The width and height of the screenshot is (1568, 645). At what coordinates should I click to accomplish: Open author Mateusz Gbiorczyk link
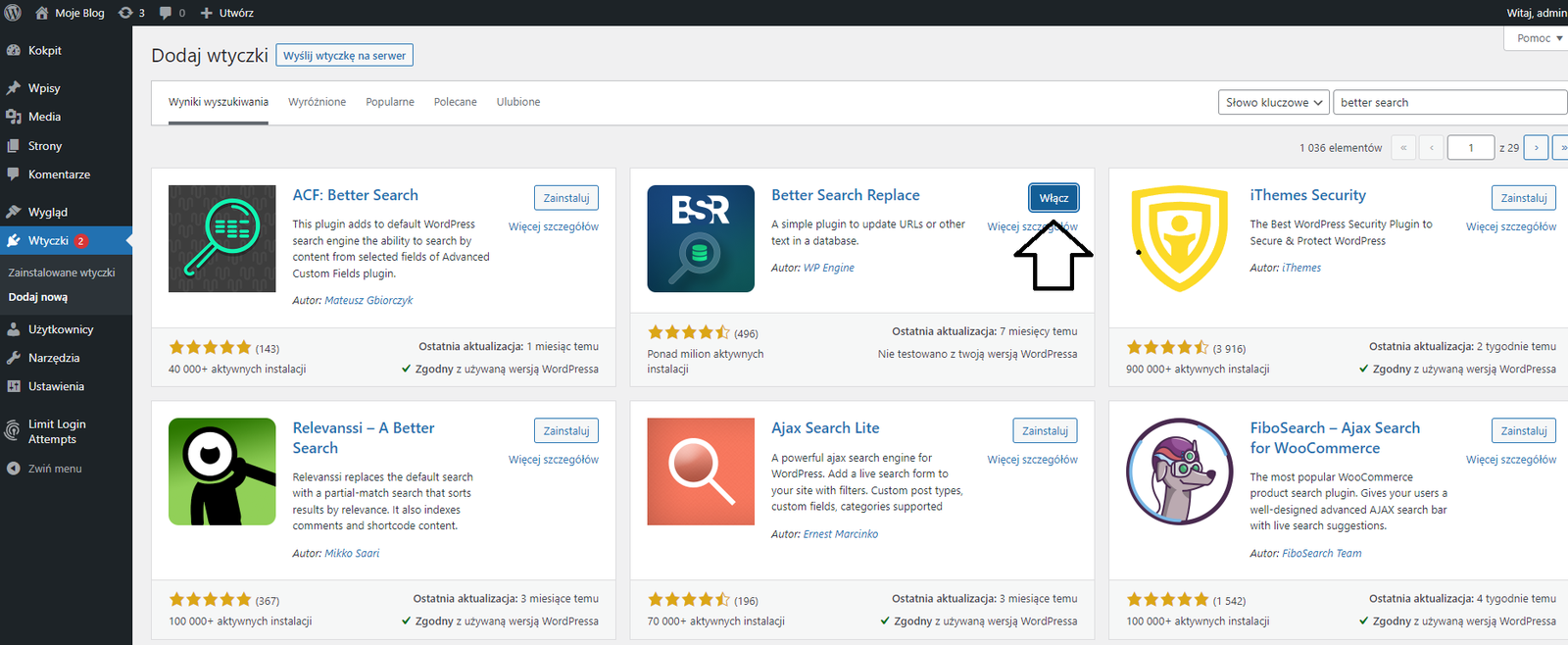(x=368, y=301)
